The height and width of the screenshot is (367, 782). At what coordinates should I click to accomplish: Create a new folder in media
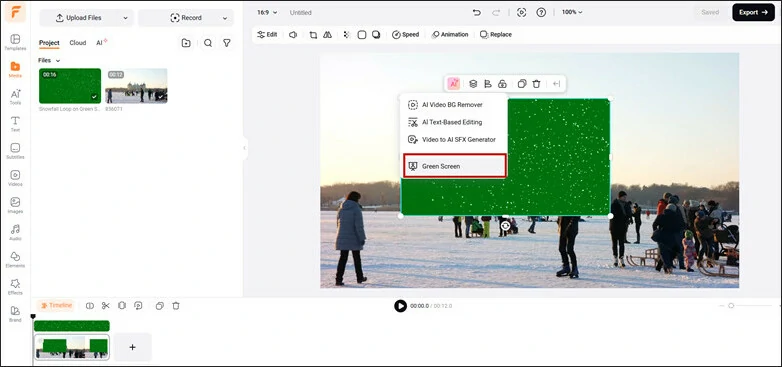186,43
